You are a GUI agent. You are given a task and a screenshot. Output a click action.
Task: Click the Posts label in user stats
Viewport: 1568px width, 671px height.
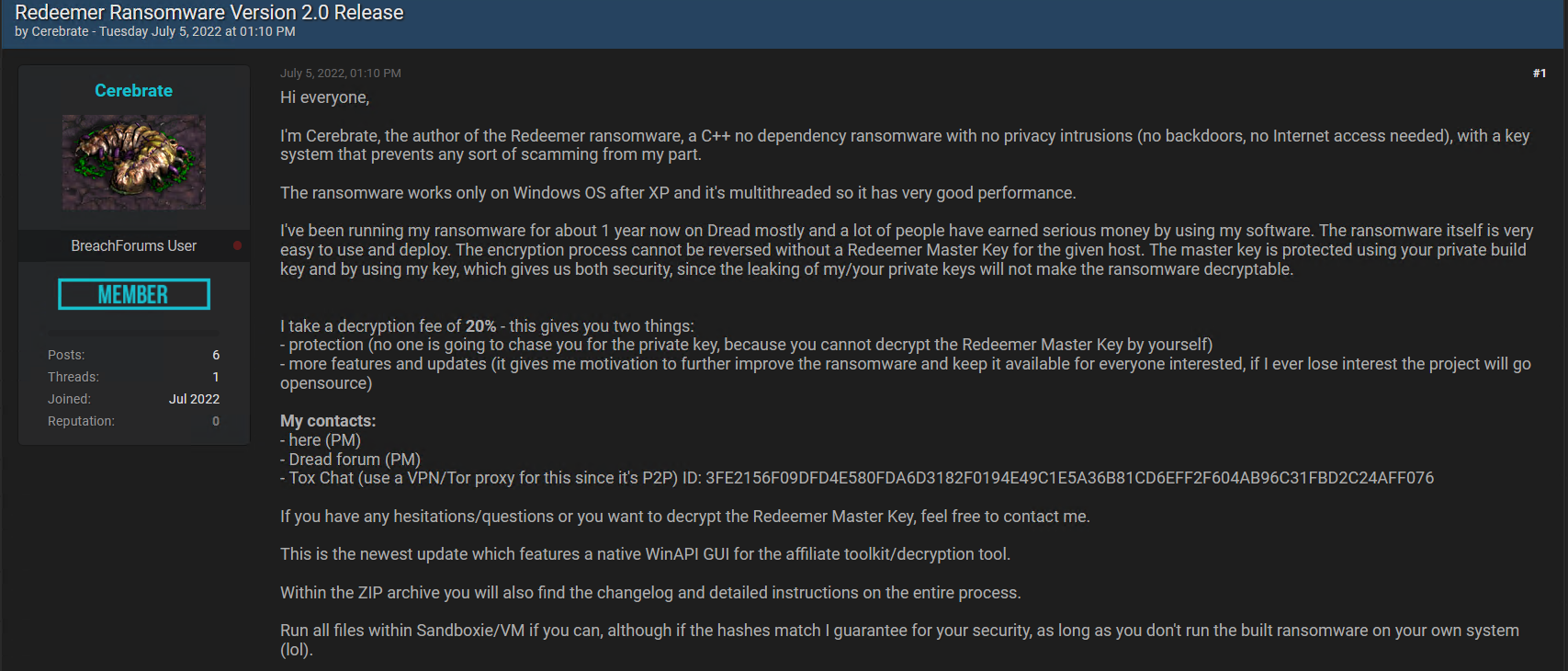(x=66, y=355)
